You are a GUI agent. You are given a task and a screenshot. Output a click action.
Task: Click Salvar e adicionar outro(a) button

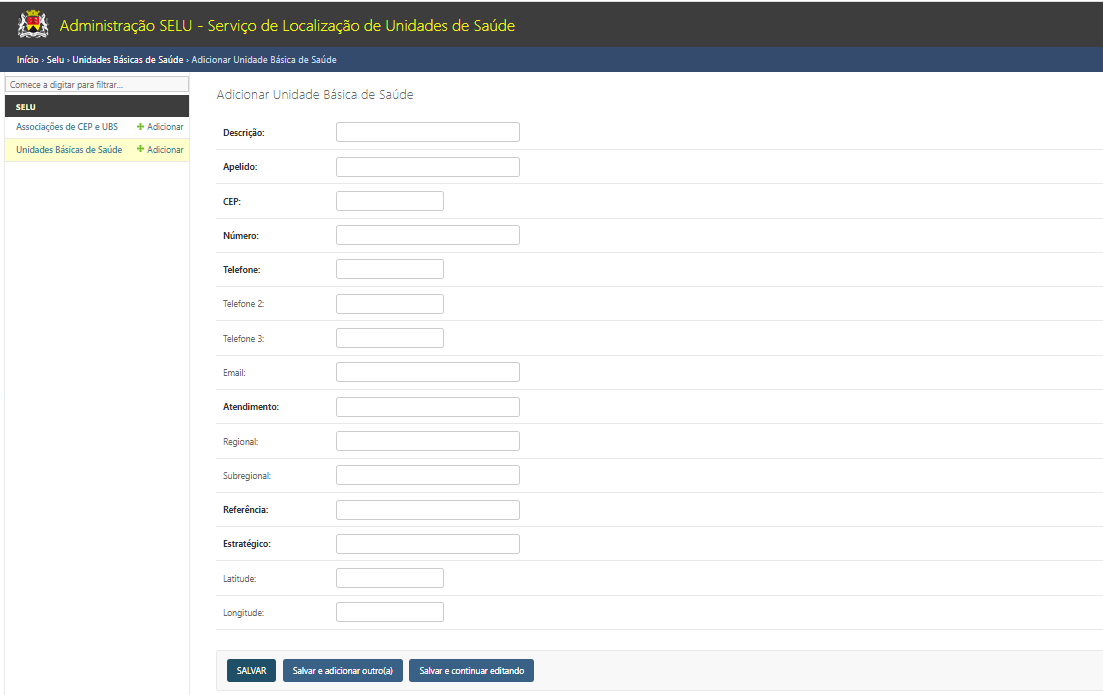coord(342,670)
